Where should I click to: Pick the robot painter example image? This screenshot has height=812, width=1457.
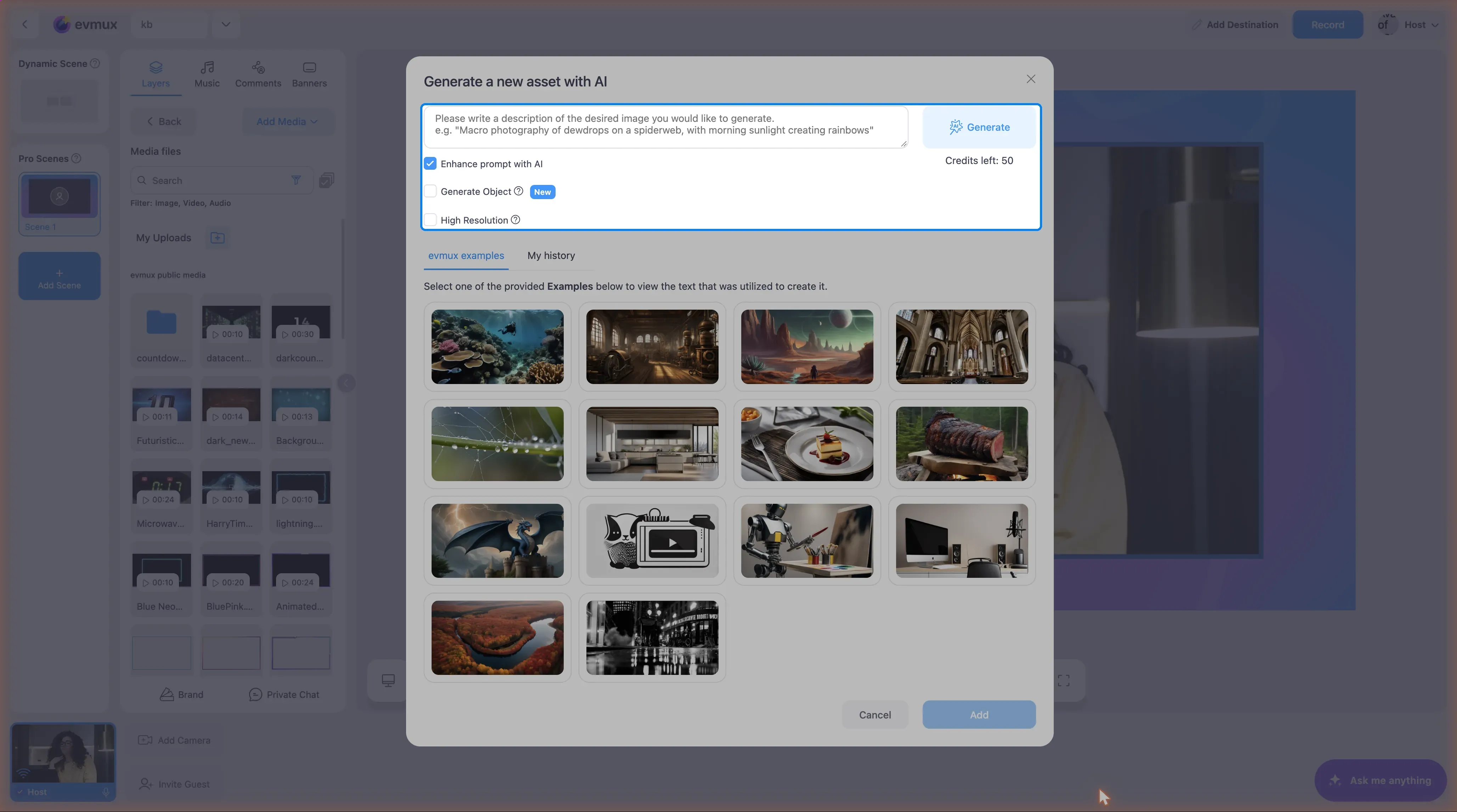pyautogui.click(x=806, y=541)
